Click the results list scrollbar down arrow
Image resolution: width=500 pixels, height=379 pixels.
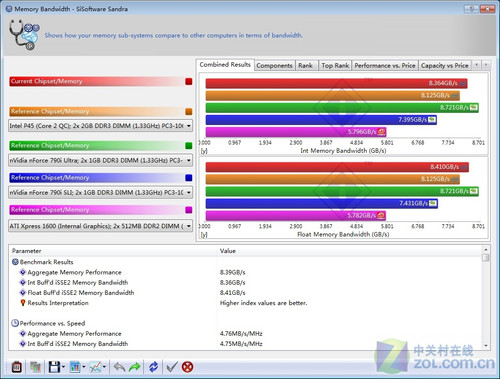coord(486,346)
